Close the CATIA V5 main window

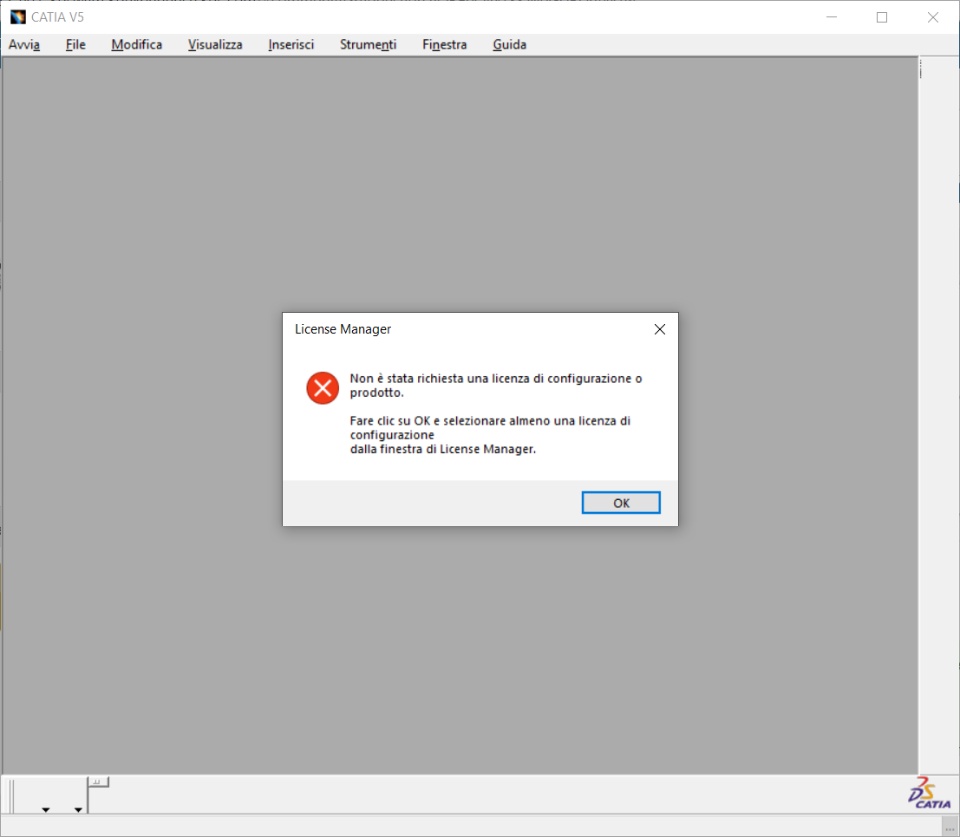(x=932, y=17)
